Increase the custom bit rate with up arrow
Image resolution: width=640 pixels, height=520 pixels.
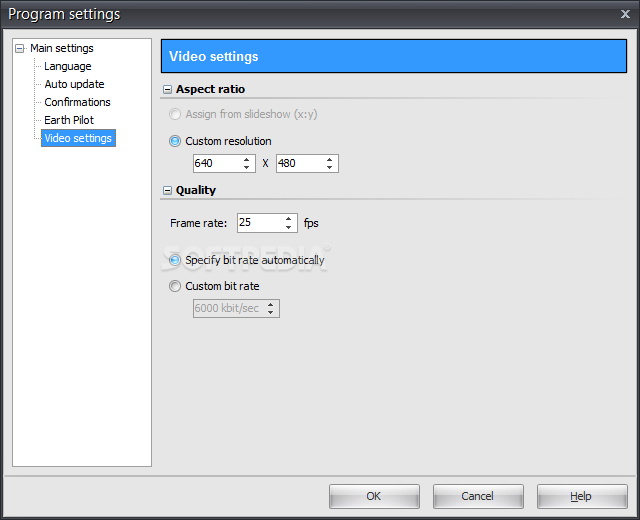(x=271, y=304)
